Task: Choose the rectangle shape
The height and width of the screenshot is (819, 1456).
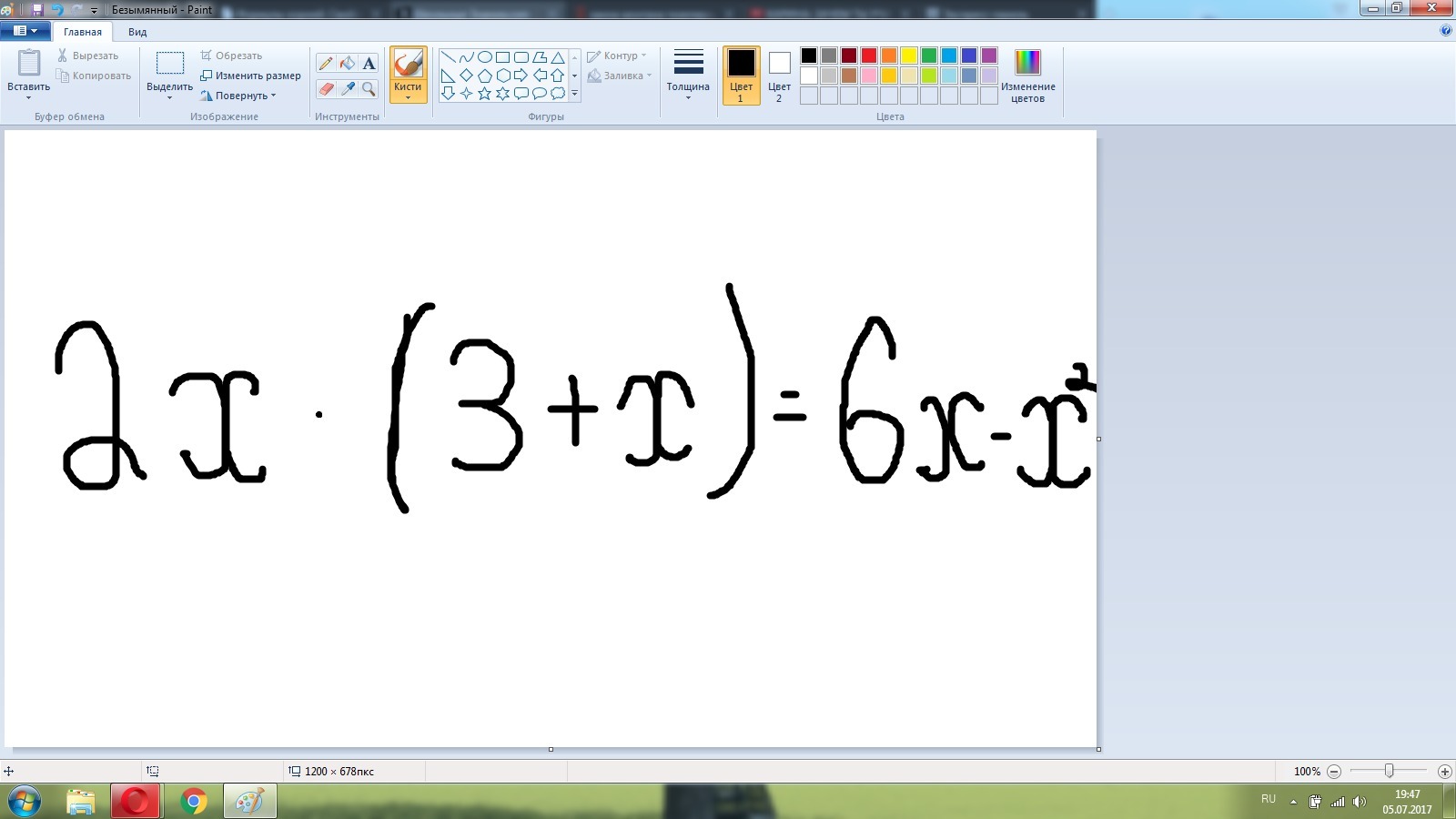Action: coord(503,57)
